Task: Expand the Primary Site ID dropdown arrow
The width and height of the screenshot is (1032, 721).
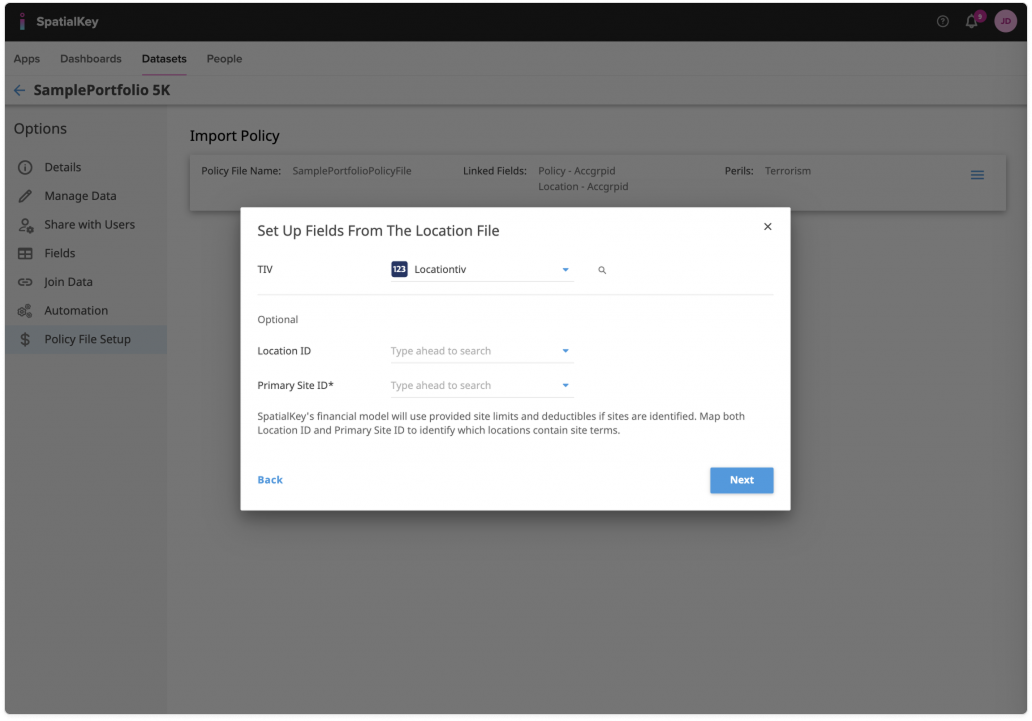Action: pos(565,385)
